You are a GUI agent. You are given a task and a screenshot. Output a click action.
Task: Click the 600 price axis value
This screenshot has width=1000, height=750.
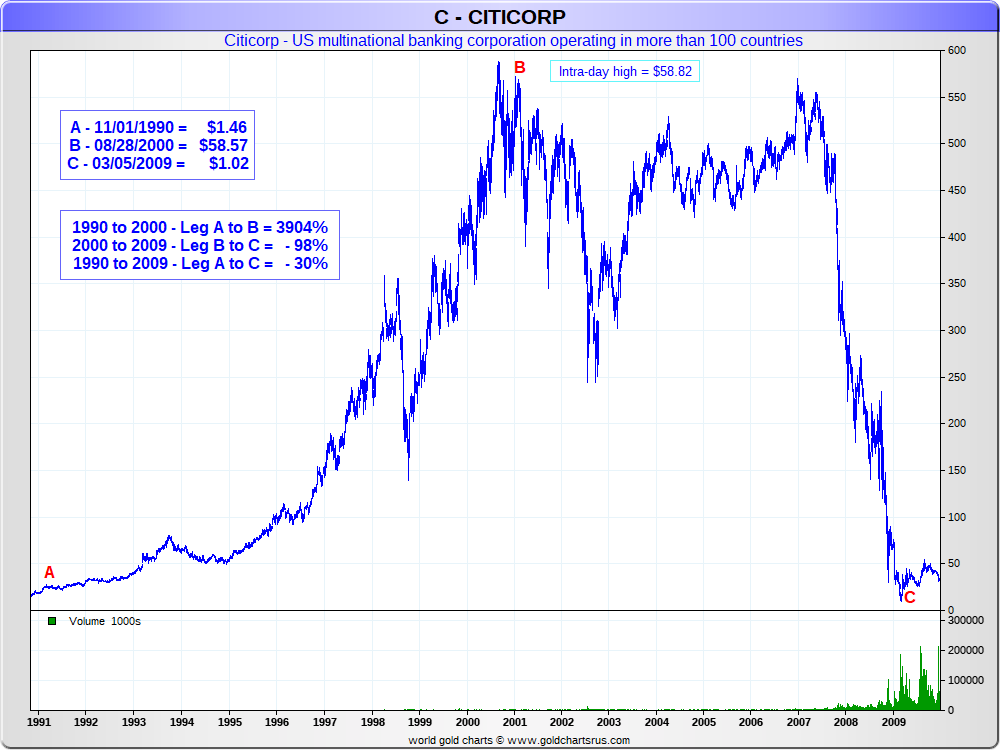tap(957, 50)
